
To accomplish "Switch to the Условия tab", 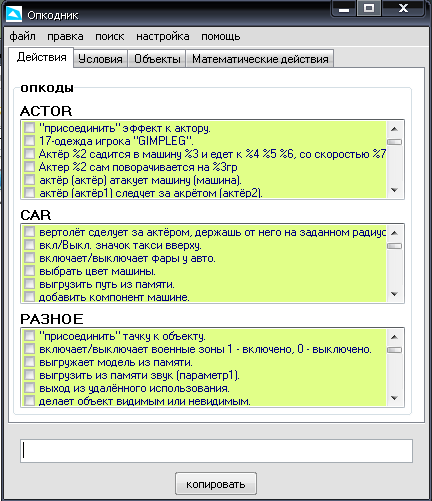I will click(x=100, y=59).
